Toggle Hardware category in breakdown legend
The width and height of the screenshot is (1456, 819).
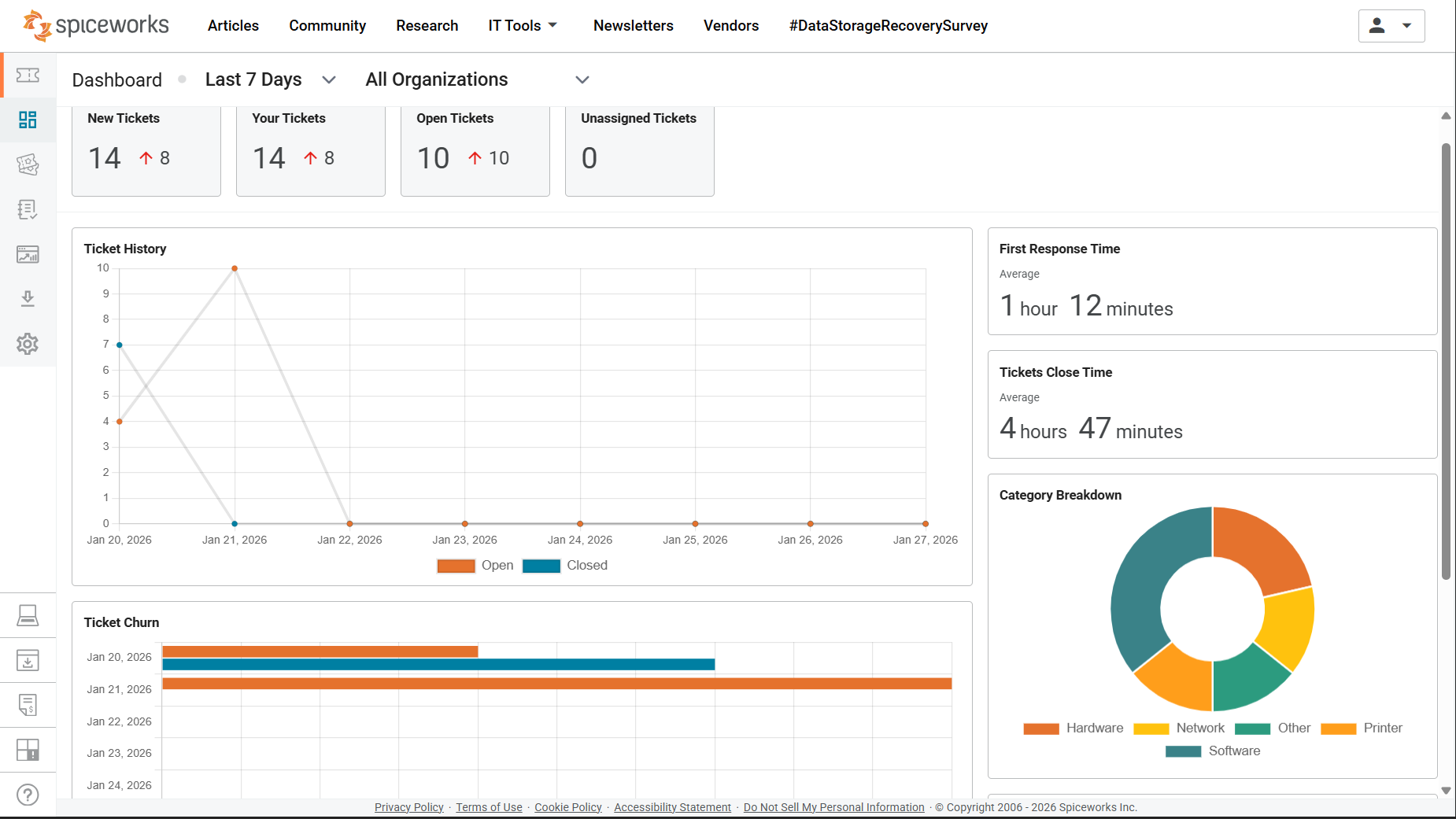pos(1073,729)
